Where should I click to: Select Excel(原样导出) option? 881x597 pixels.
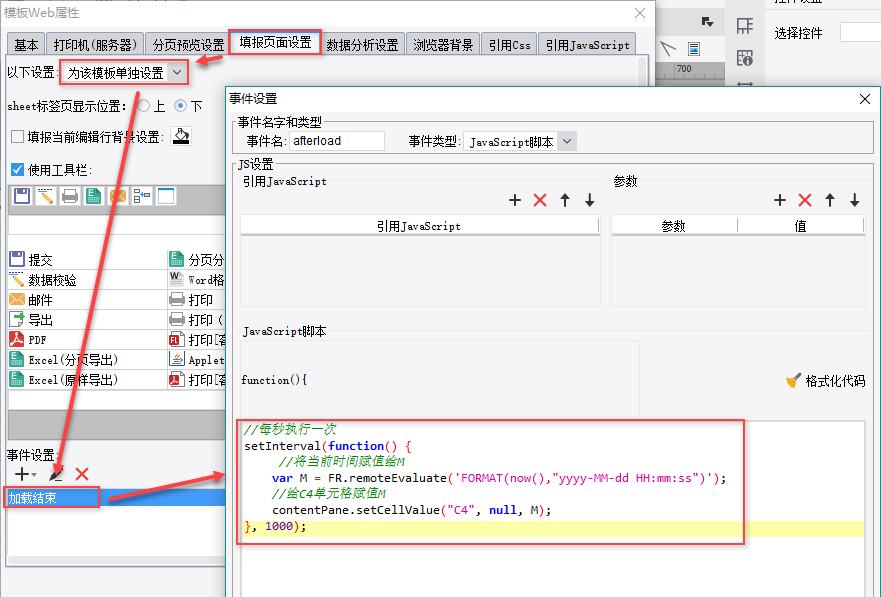pyautogui.click(x=88, y=380)
